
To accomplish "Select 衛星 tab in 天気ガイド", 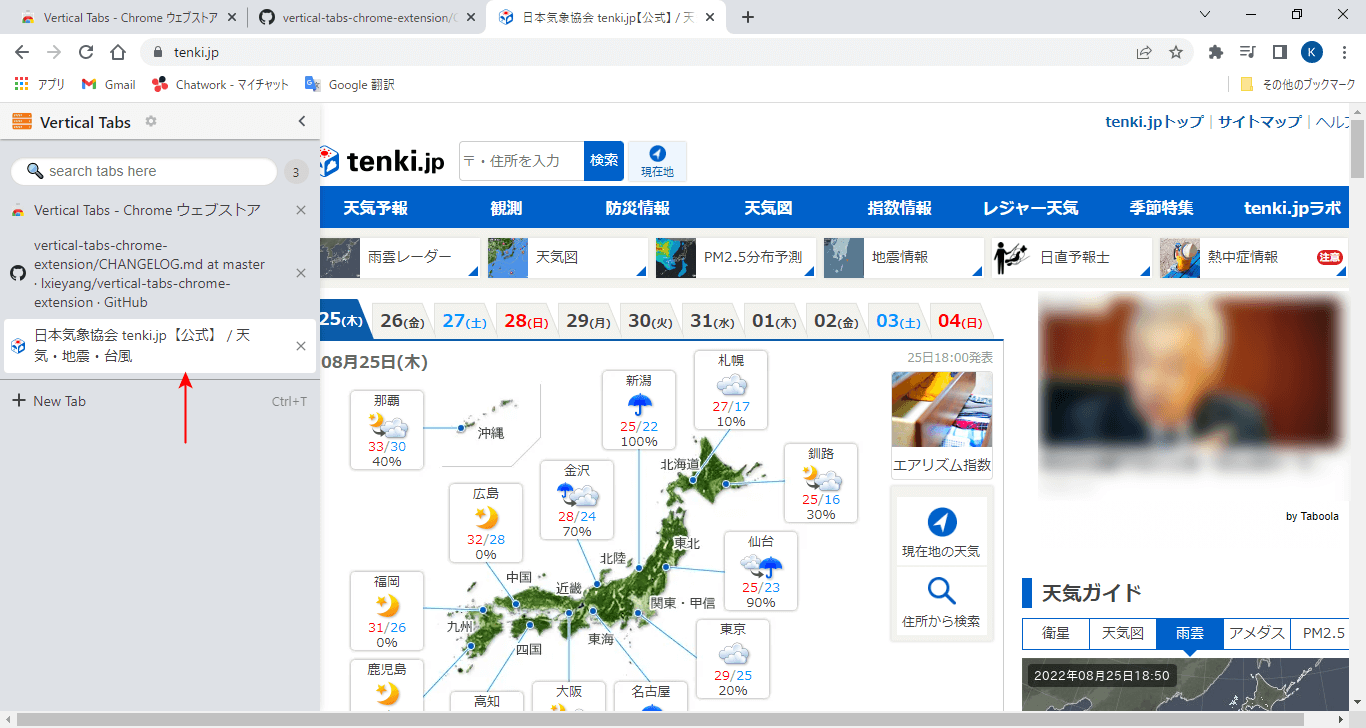I will click(1055, 633).
